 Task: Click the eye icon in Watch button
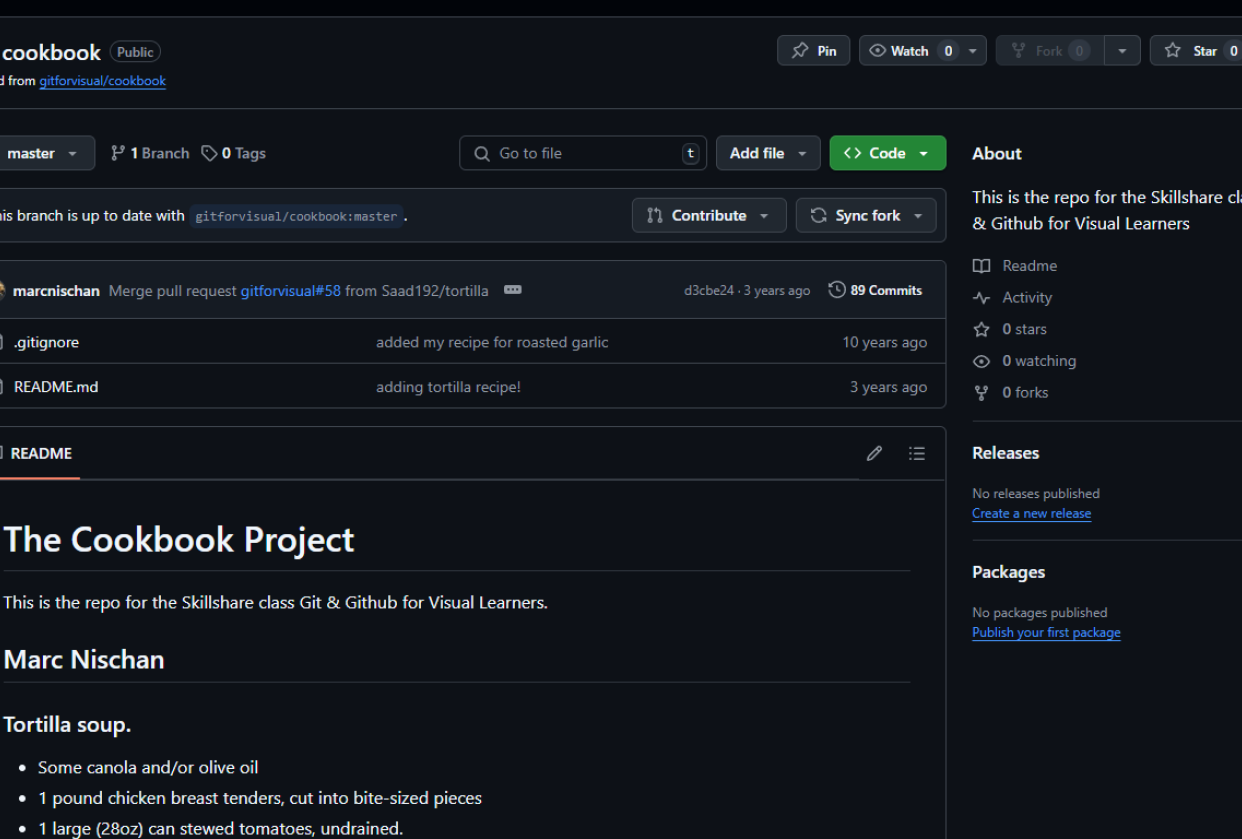(878, 51)
